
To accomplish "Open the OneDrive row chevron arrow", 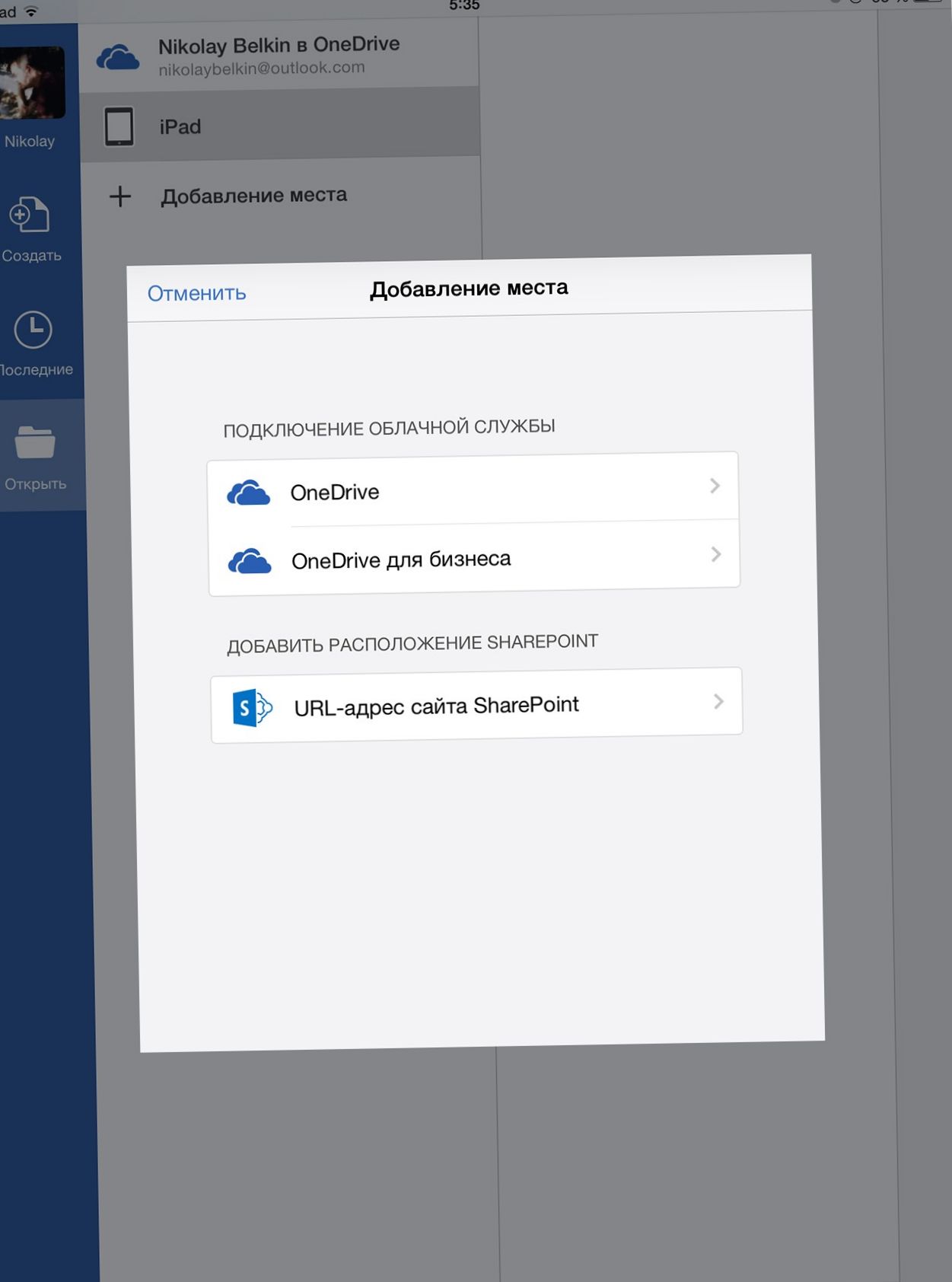I will coord(715,486).
